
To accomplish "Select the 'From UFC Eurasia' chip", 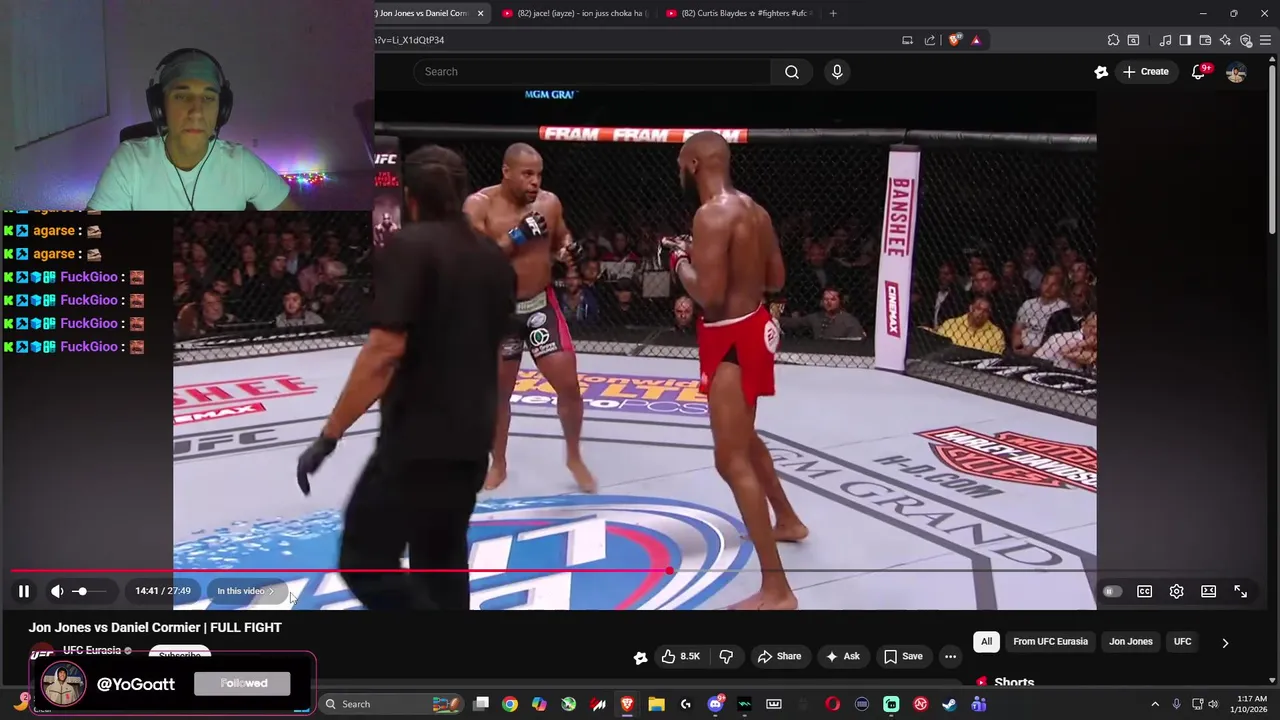I will point(1050,642).
